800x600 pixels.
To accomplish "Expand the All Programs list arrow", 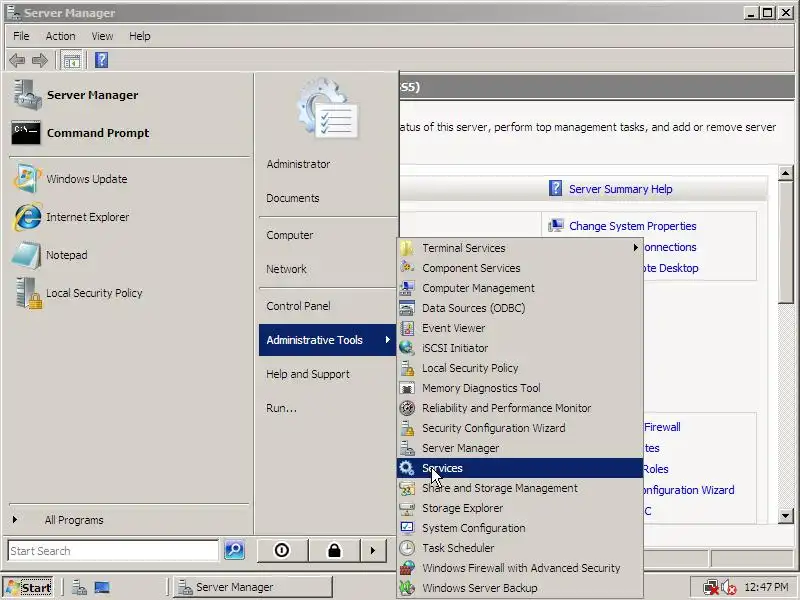I will [x=15, y=519].
